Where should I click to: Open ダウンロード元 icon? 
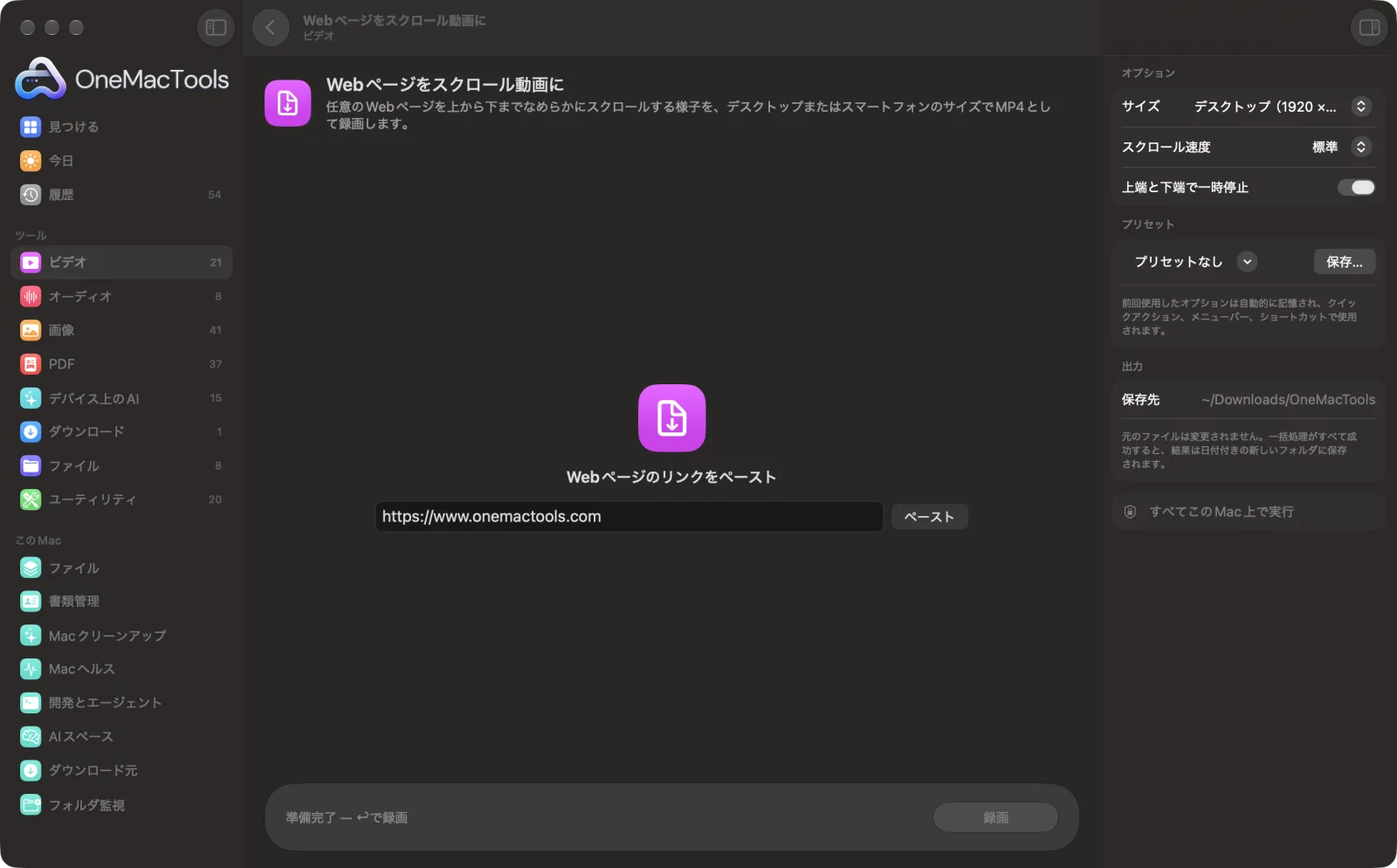click(x=31, y=770)
